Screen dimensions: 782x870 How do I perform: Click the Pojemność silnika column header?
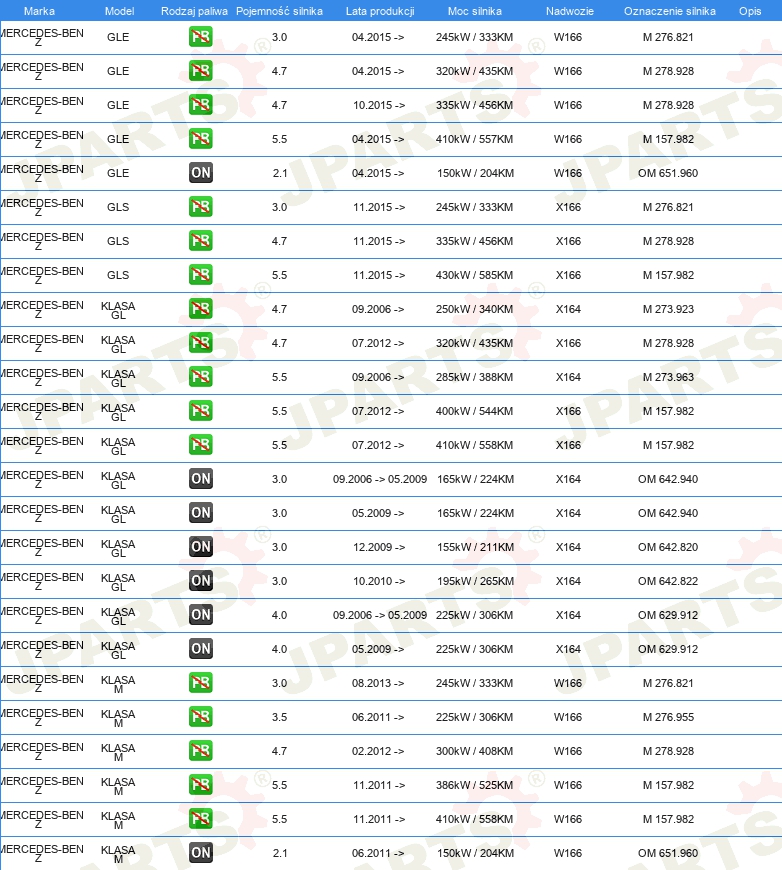tap(279, 11)
